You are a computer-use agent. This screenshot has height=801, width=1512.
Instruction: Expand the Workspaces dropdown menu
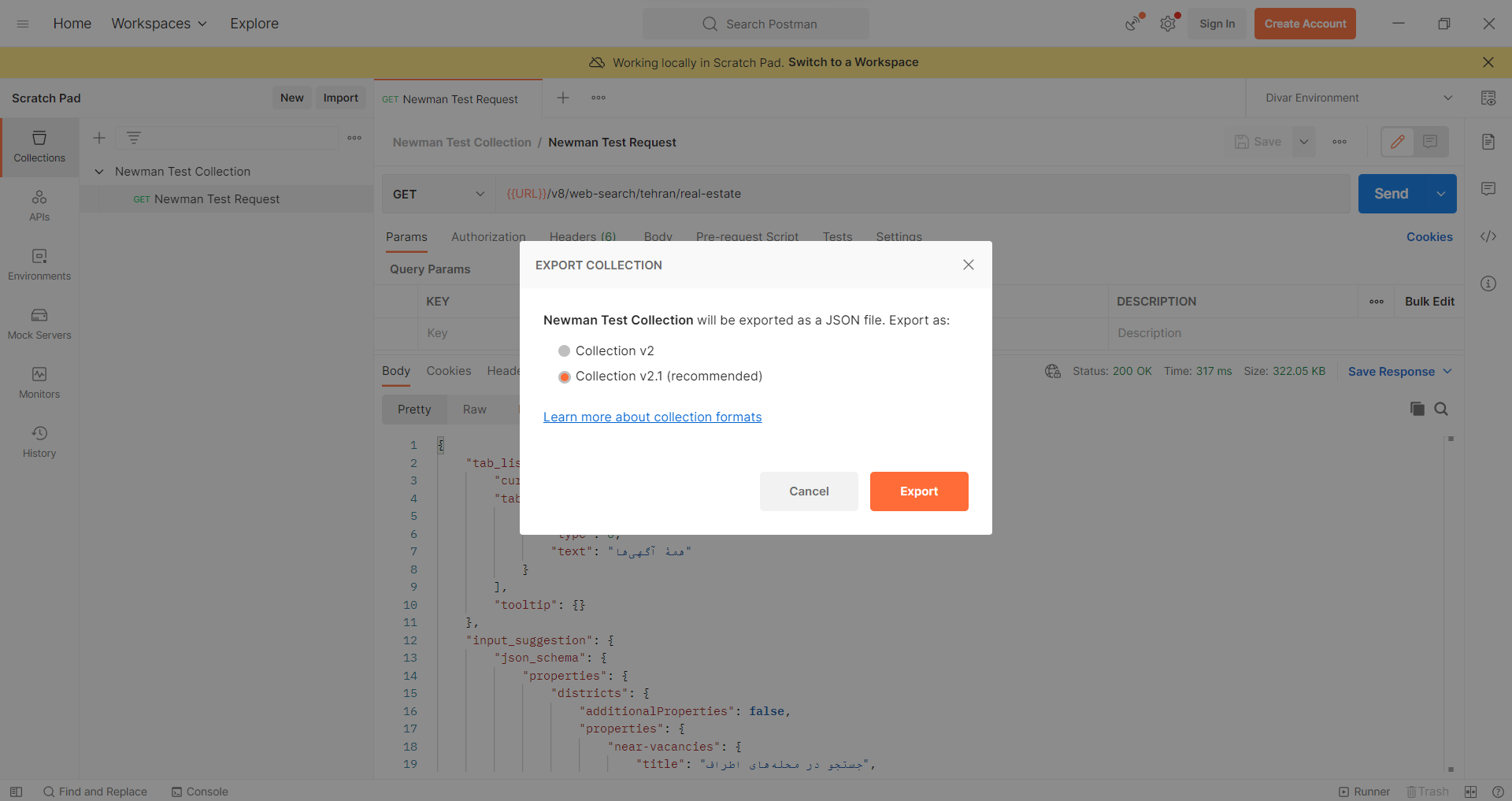(159, 24)
